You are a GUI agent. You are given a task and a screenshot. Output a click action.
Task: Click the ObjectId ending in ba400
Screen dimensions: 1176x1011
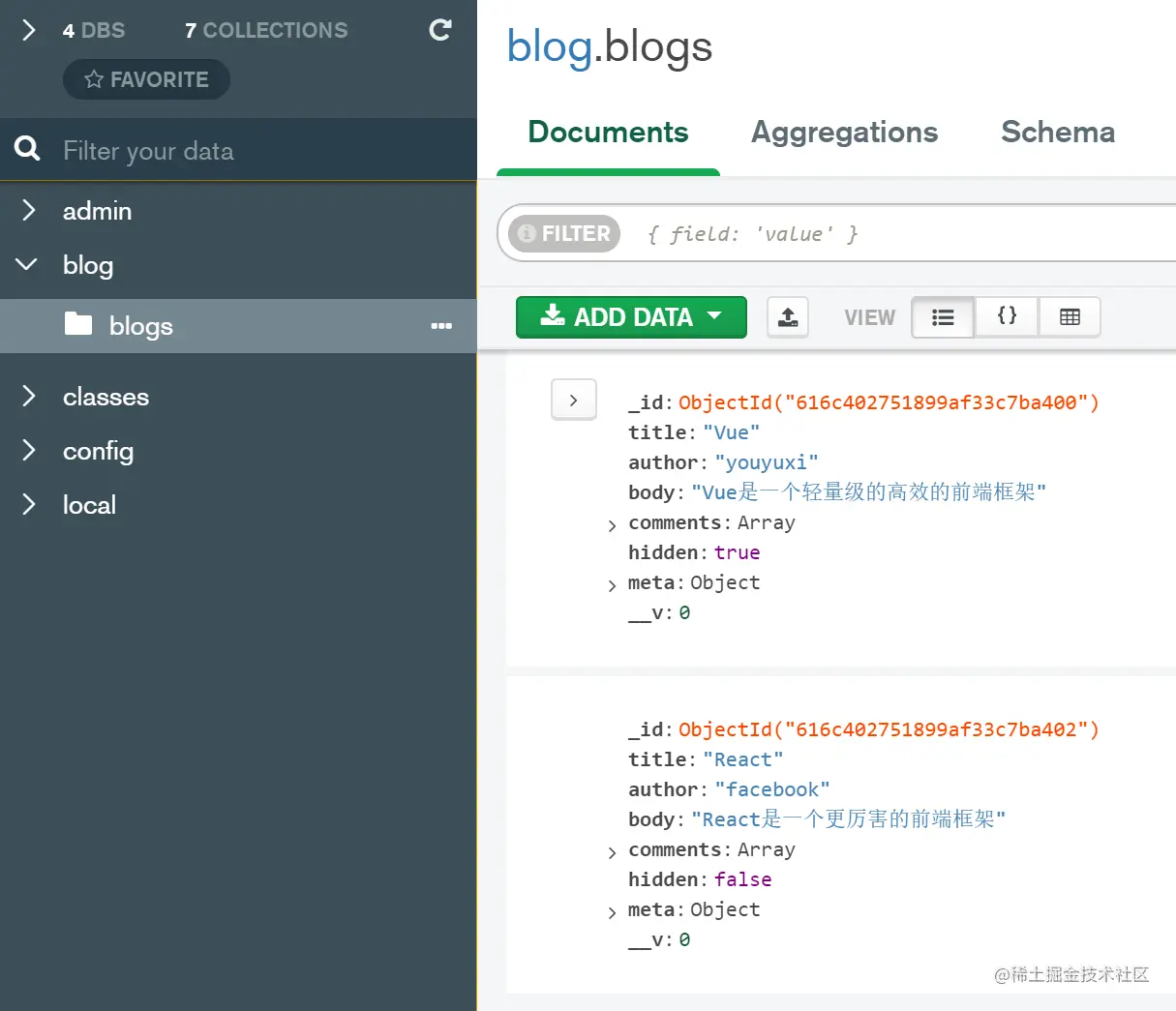[x=889, y=402]
